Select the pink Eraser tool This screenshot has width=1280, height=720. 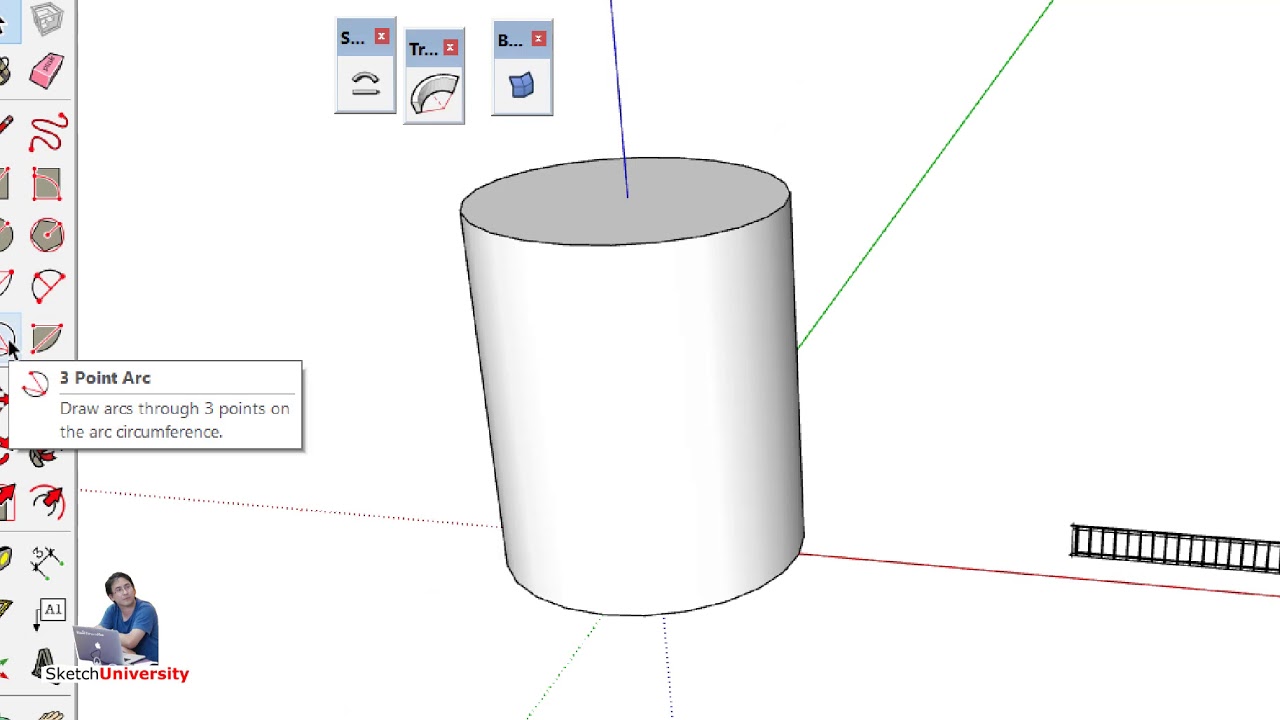pyautogui.click(x=47, y=72)
